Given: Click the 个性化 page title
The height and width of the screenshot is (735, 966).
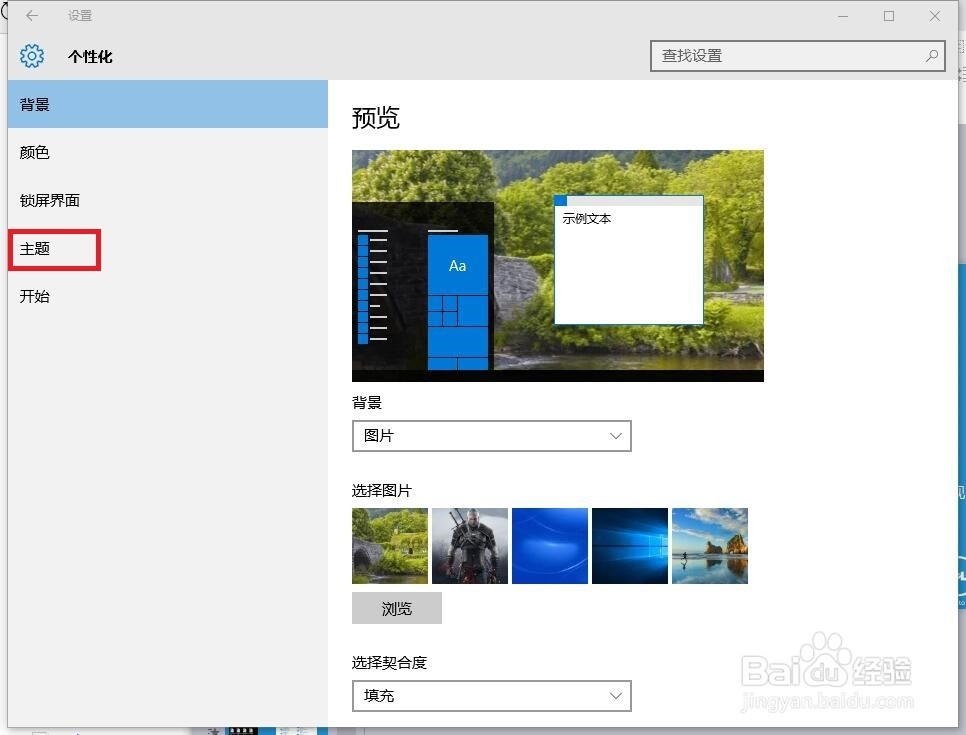Looking at the screenshot, I should tap(90, 57).
